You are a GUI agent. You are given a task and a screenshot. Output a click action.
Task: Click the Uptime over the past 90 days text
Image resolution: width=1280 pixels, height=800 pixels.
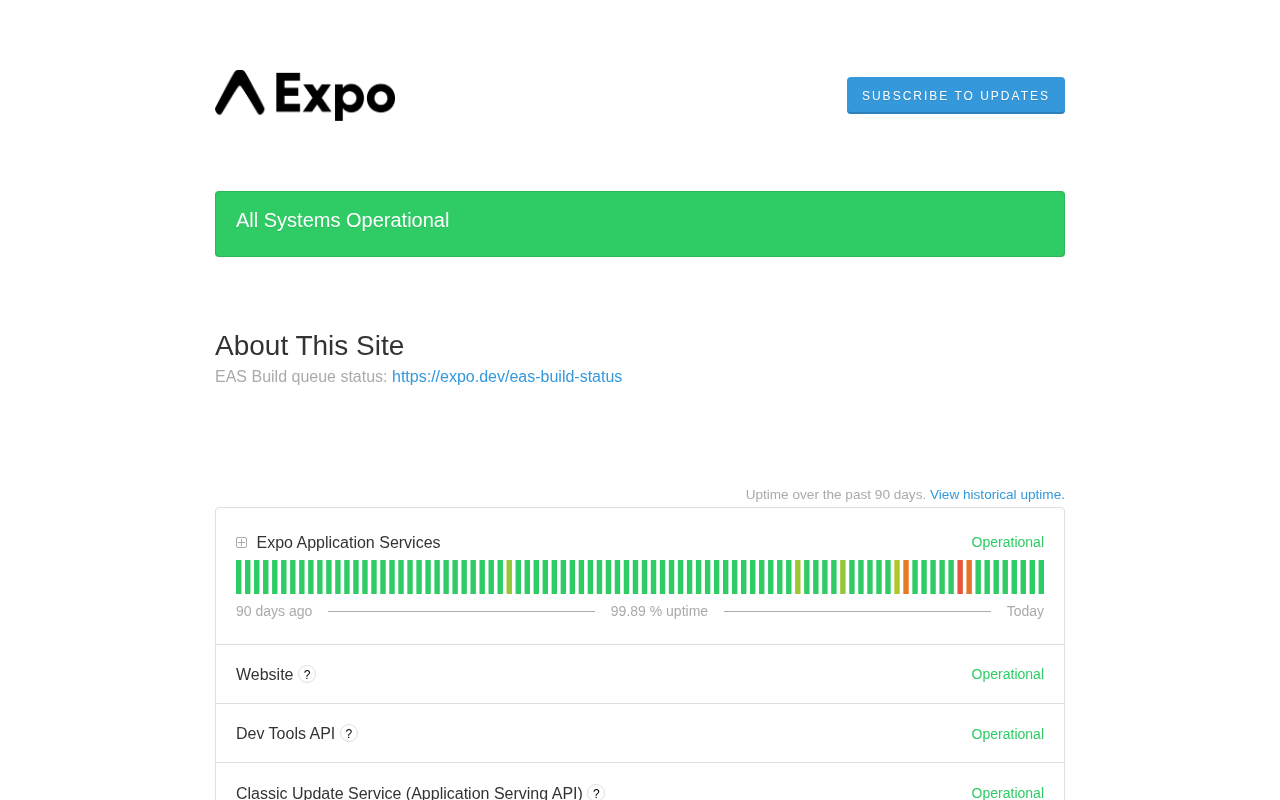tap(836, 495)
